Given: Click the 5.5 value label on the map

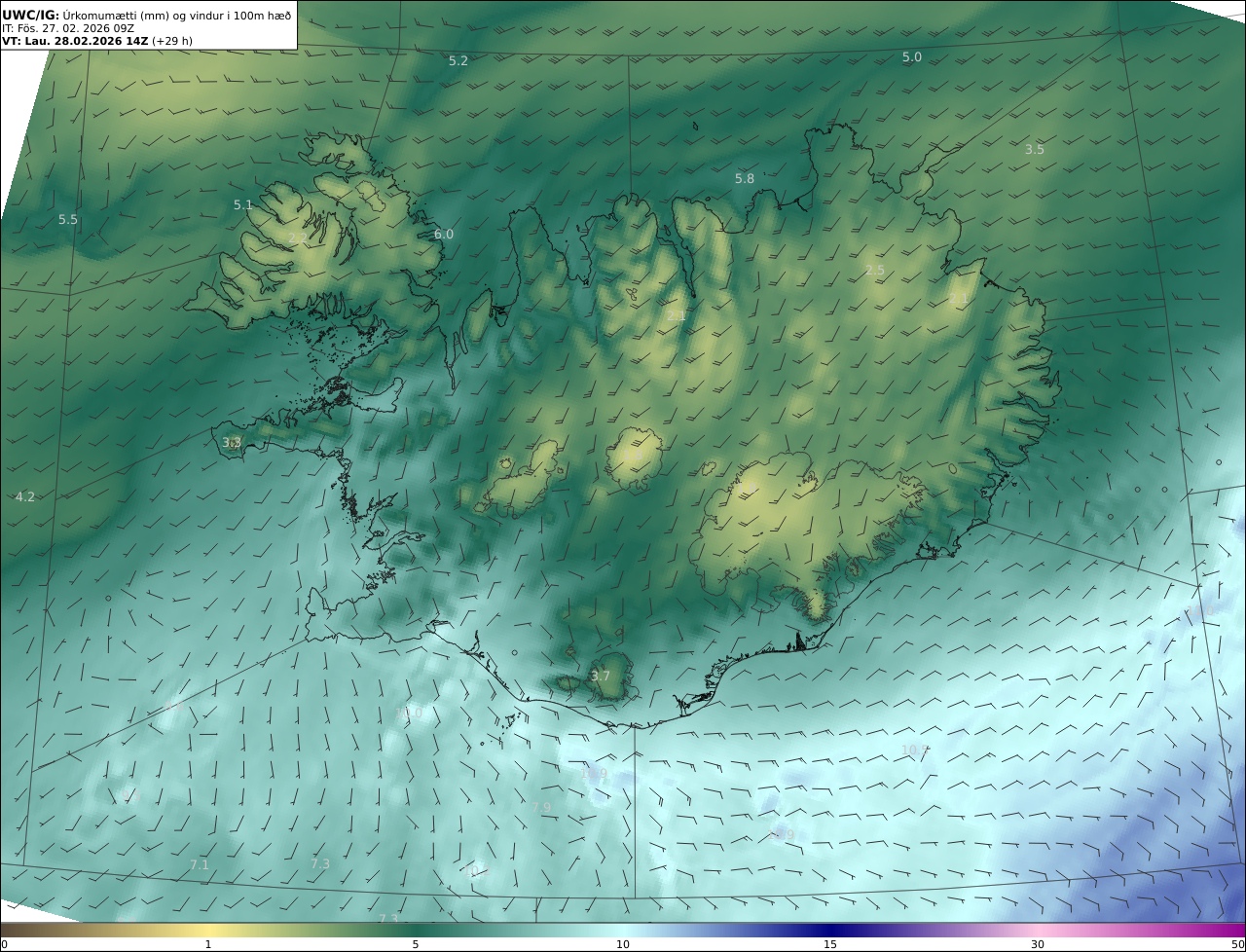Looking at the screenshot, I should pyautogui.click(x=68, y=220).
